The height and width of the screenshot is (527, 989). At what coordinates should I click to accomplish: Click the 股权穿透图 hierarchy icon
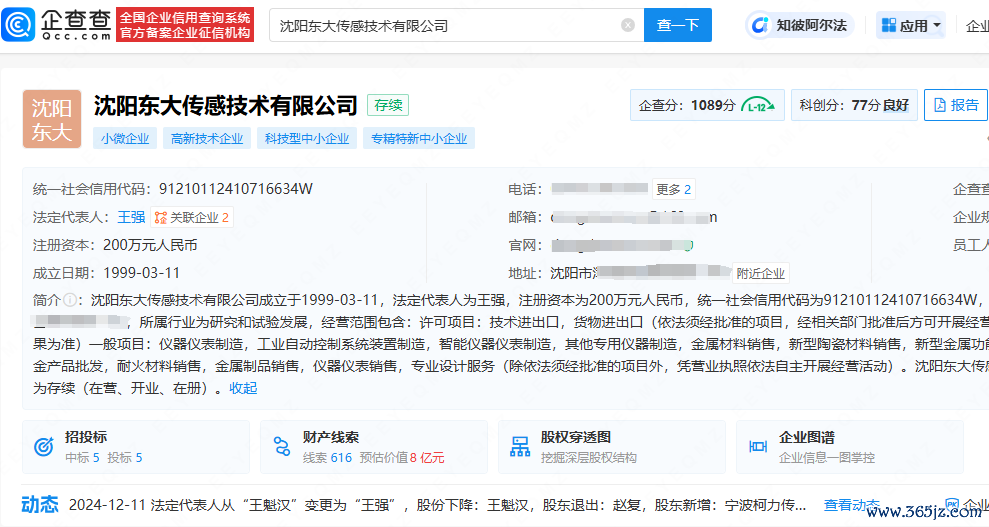click(x=520, y=446)
